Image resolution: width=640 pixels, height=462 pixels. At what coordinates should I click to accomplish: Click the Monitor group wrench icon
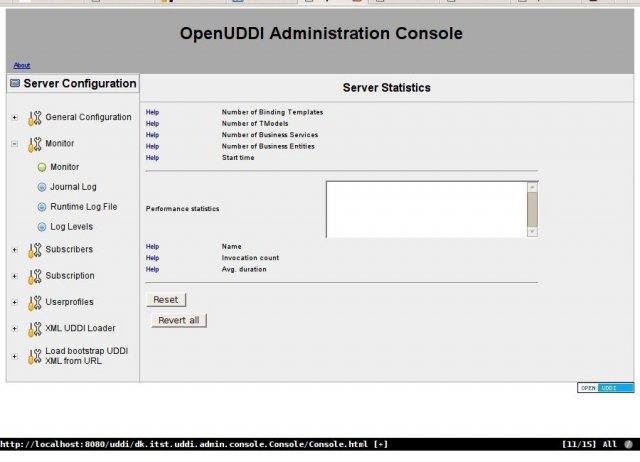click(35, 144)
